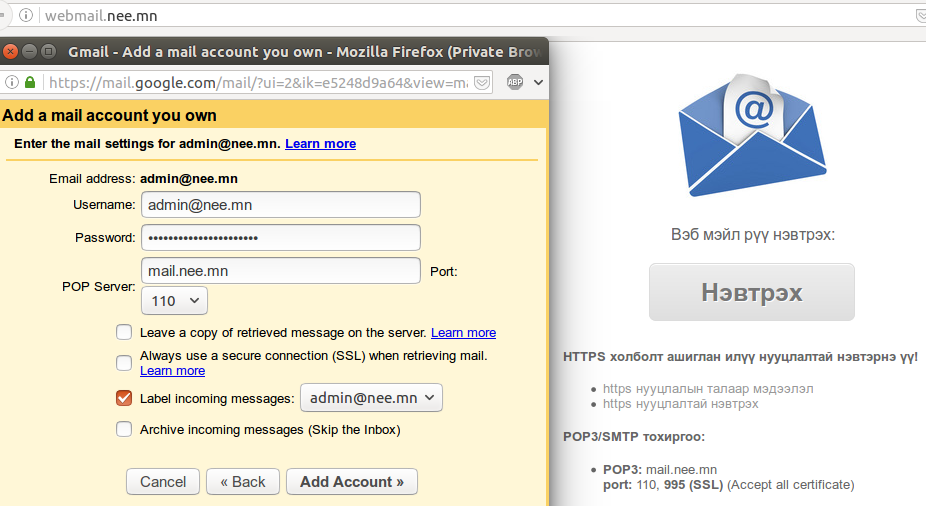Maximize the Gmail popup window
Screen dimensions: 926x506
tap(49, 52)
